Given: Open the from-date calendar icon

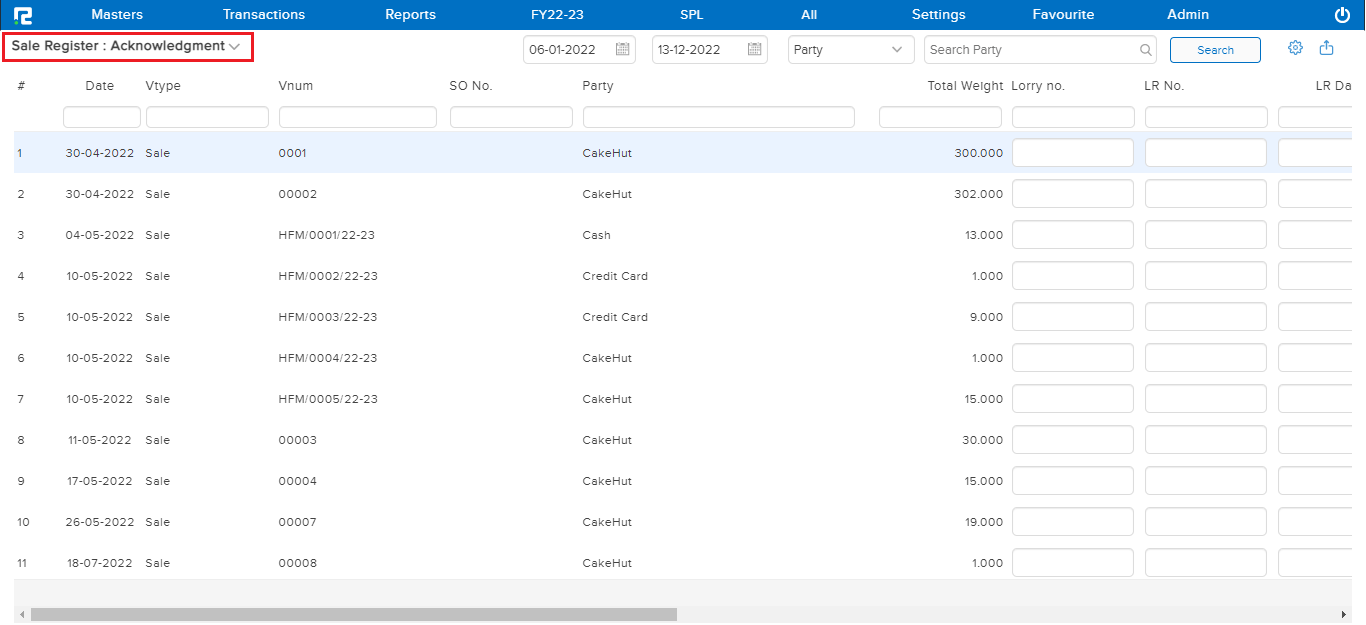Looking at the screenshot, I should (622, 50).
